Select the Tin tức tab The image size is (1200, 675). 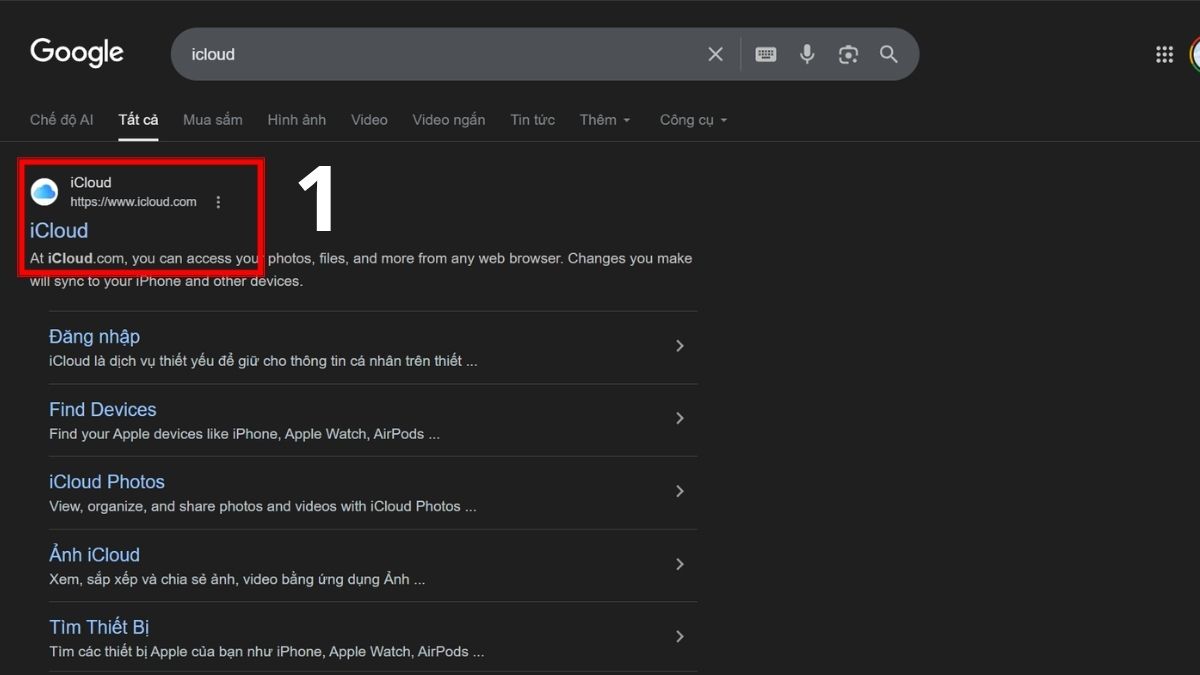coord(532,120)
